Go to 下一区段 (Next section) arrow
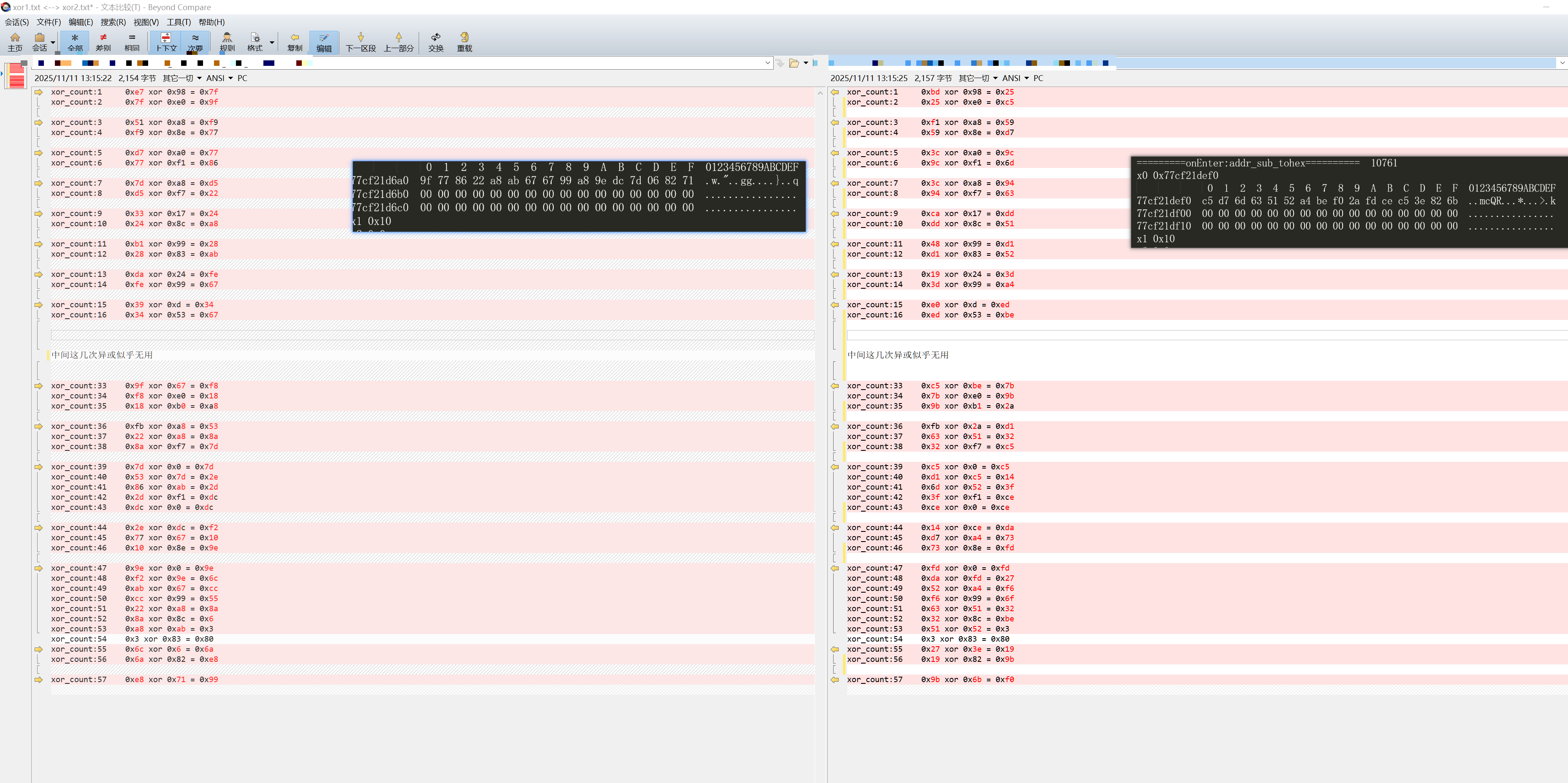 pos(360,42)
